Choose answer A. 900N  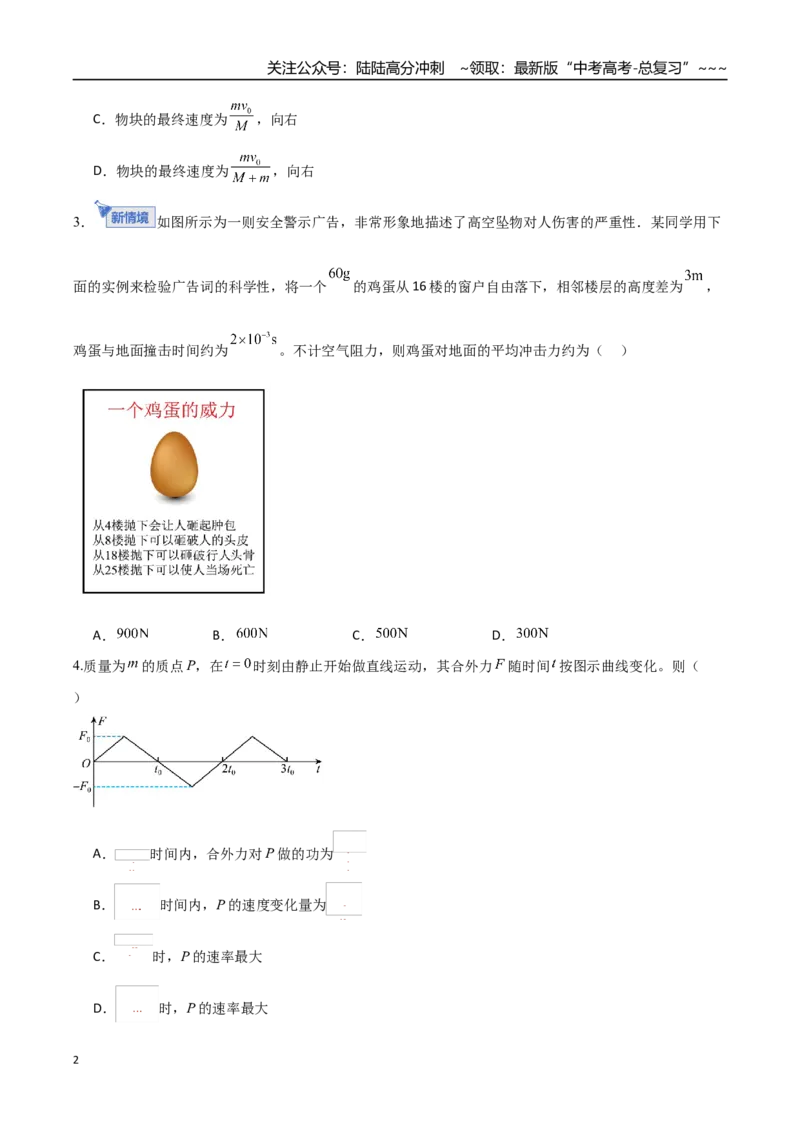coord(121,634)
